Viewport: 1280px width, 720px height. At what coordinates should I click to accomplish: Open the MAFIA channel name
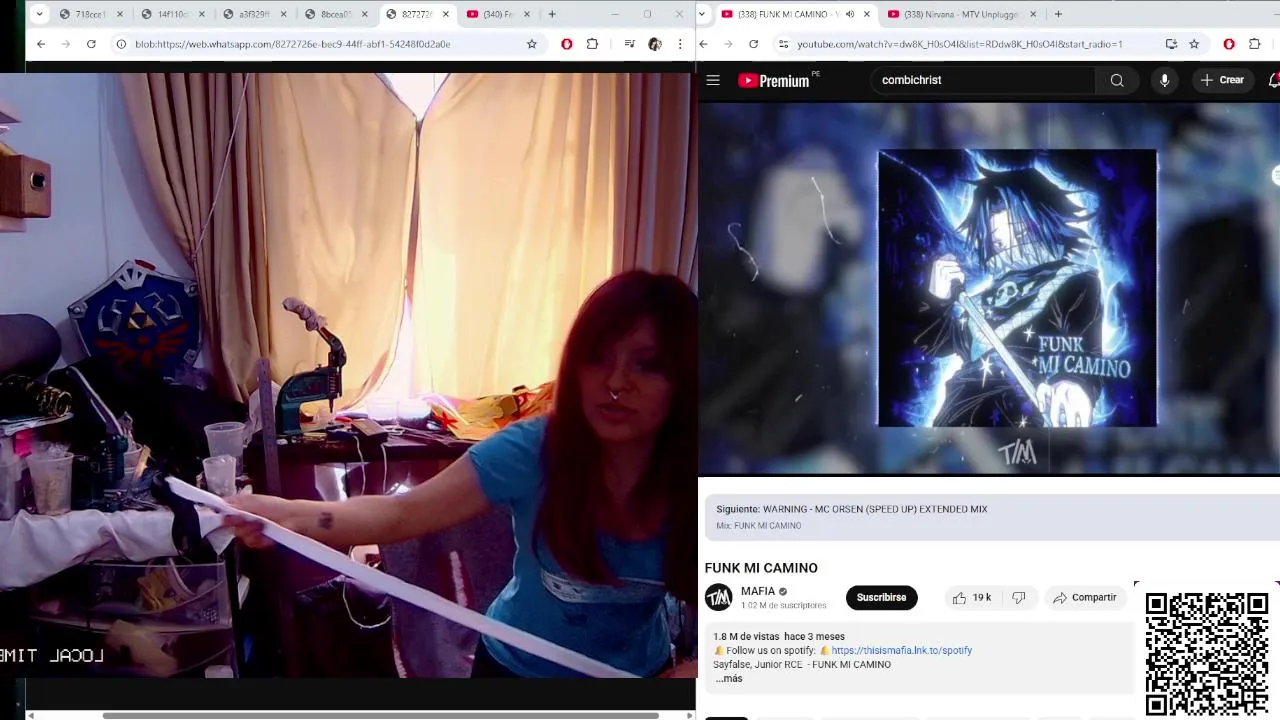758,591
